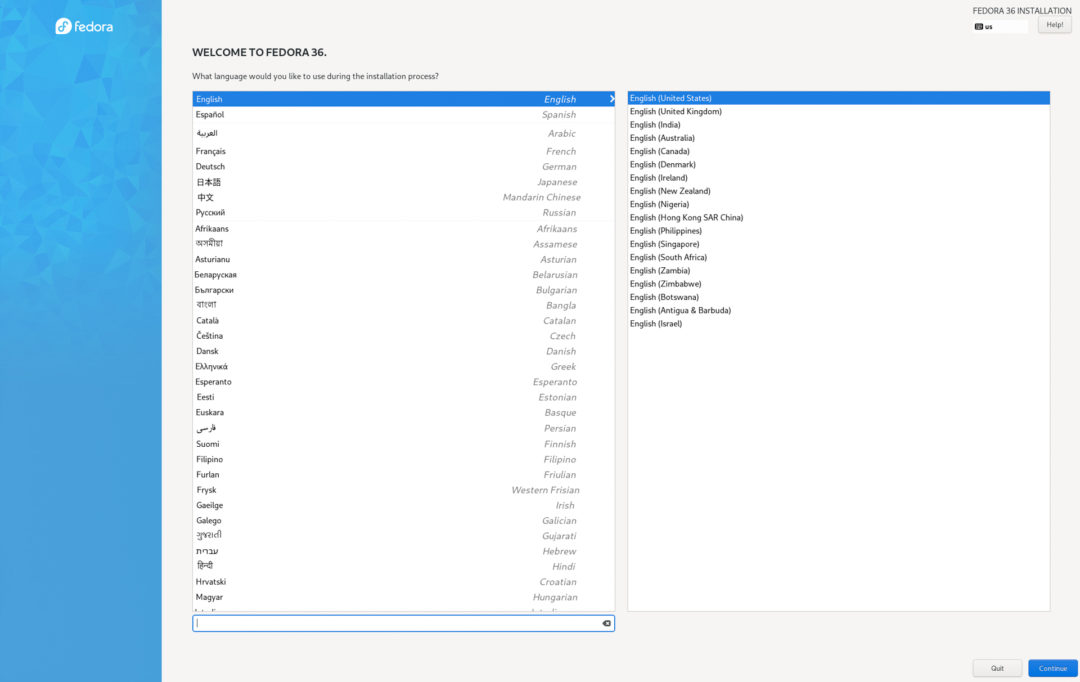The width and height of the screenshot is (1080, 682).
Task: Choose Français (French) from the language list
Action: [404, 152]
